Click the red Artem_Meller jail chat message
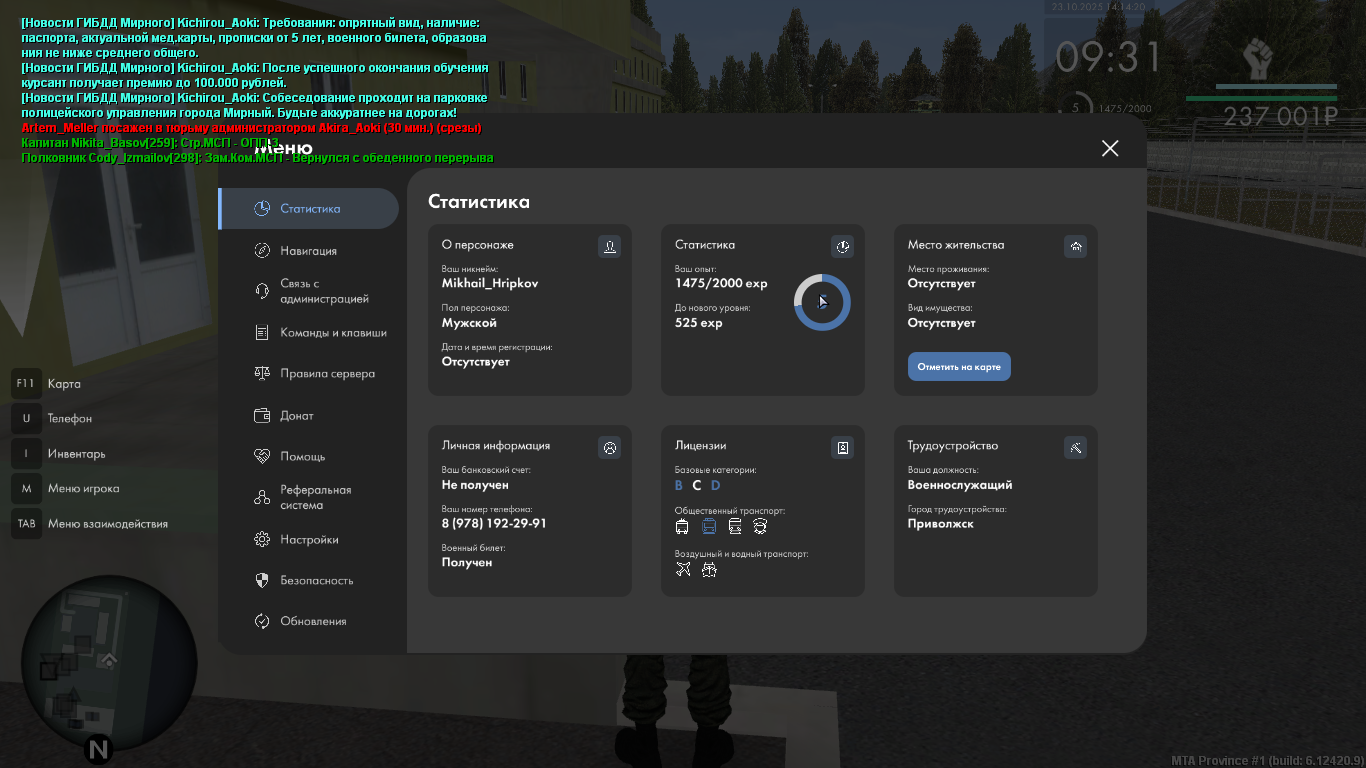Viewport: 1366px width, 768px height. point(251,128)
